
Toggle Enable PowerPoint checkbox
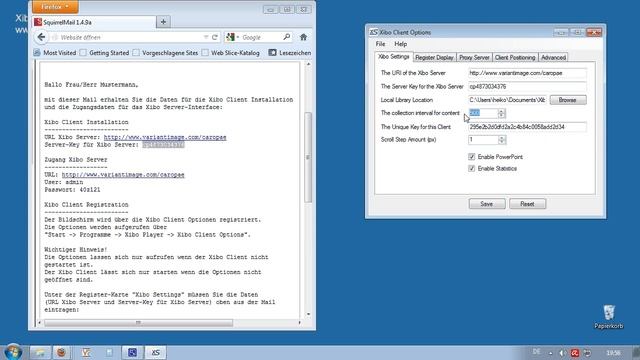point(472,157)
